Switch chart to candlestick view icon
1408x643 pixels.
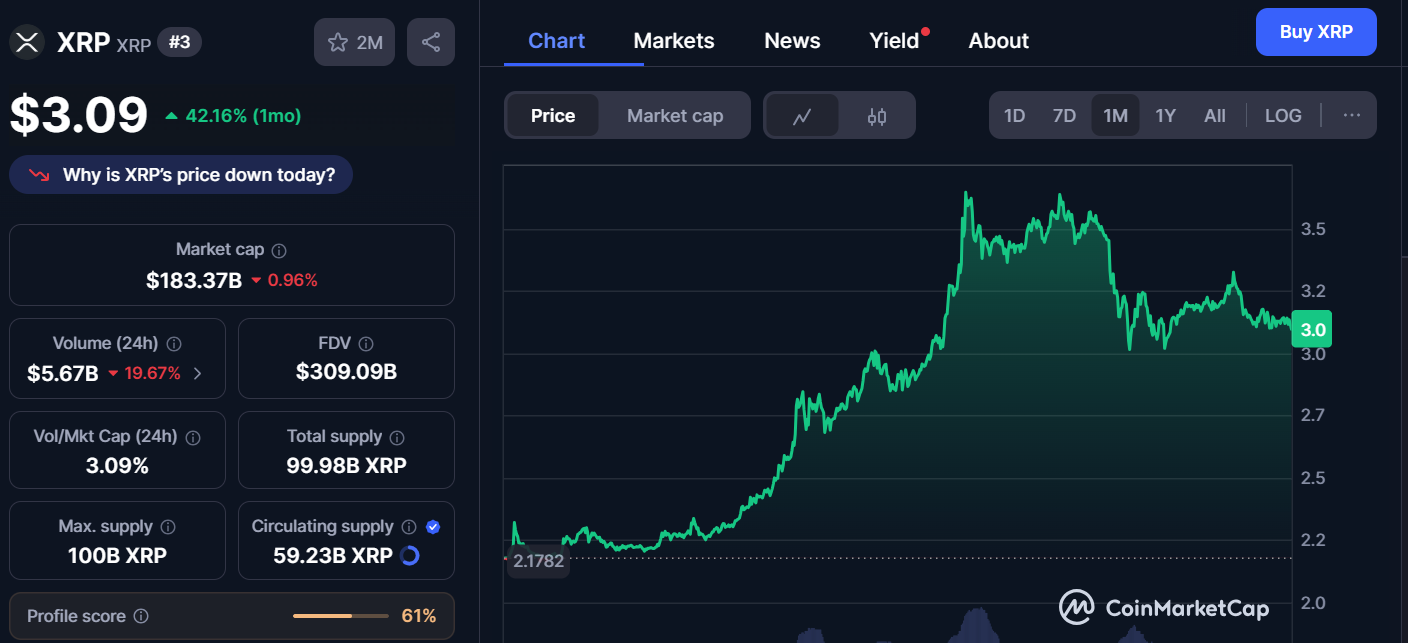click(x=876, y=115)
